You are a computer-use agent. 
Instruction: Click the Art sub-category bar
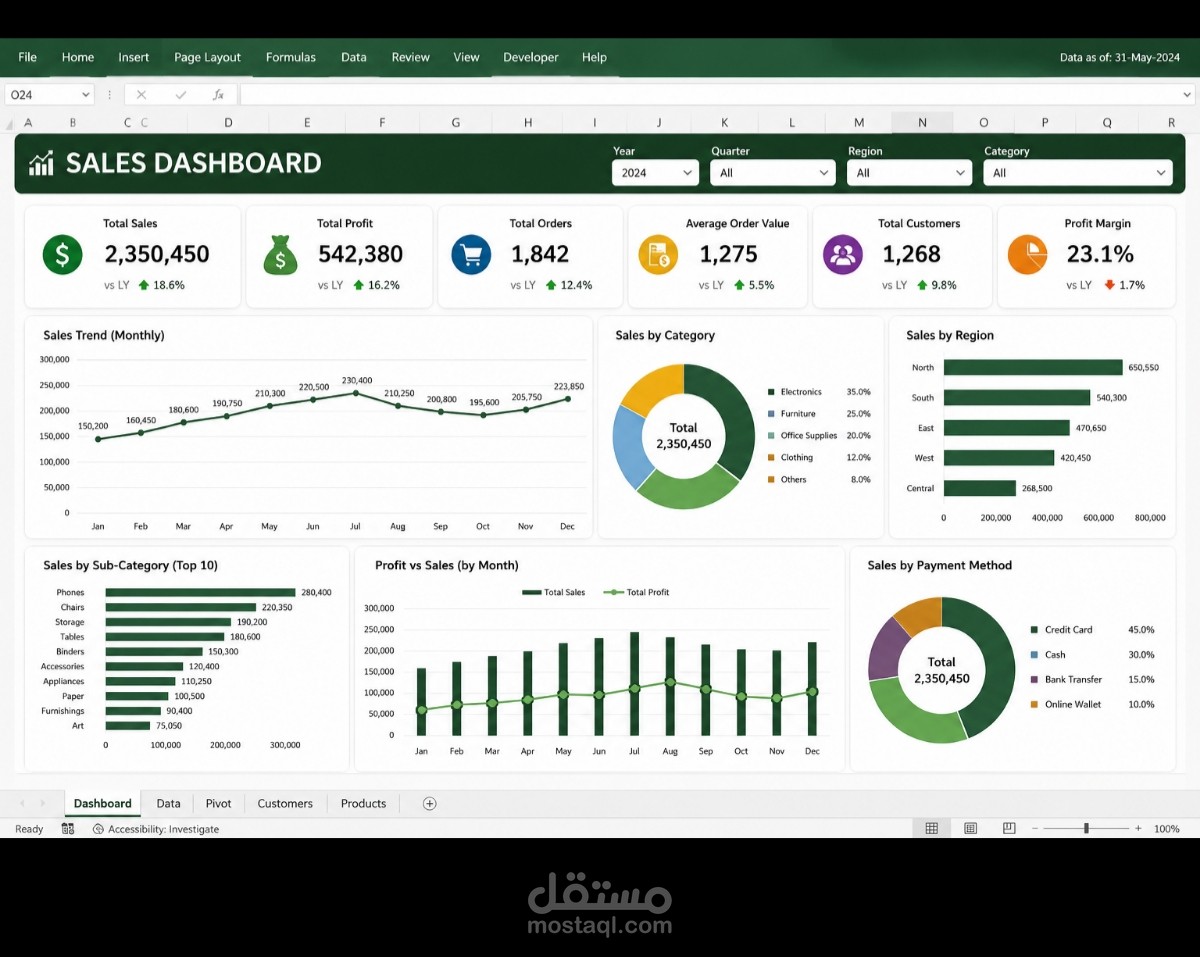point(127,726)
